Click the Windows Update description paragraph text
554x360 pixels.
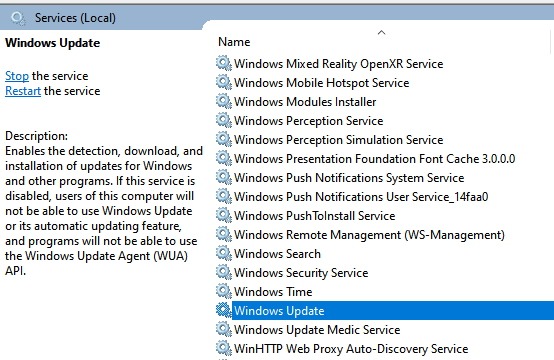(104, 211)
